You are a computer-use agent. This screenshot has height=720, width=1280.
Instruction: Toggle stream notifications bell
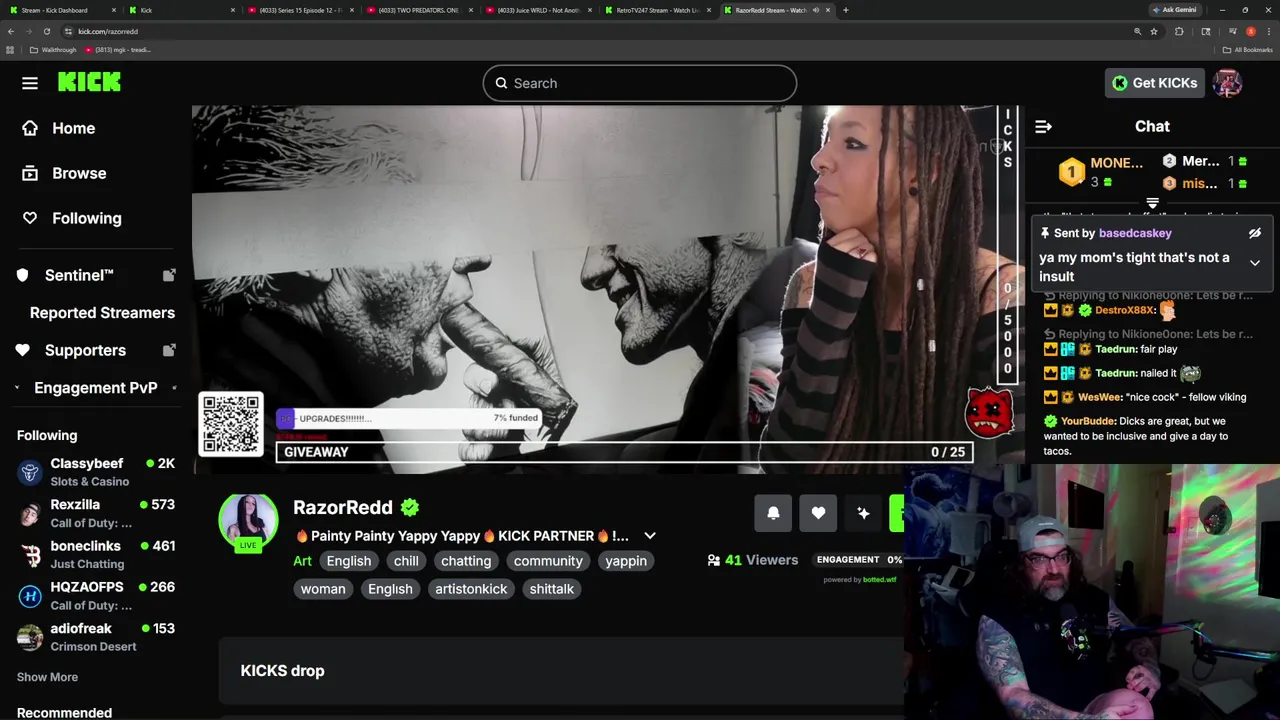[773, 513]
